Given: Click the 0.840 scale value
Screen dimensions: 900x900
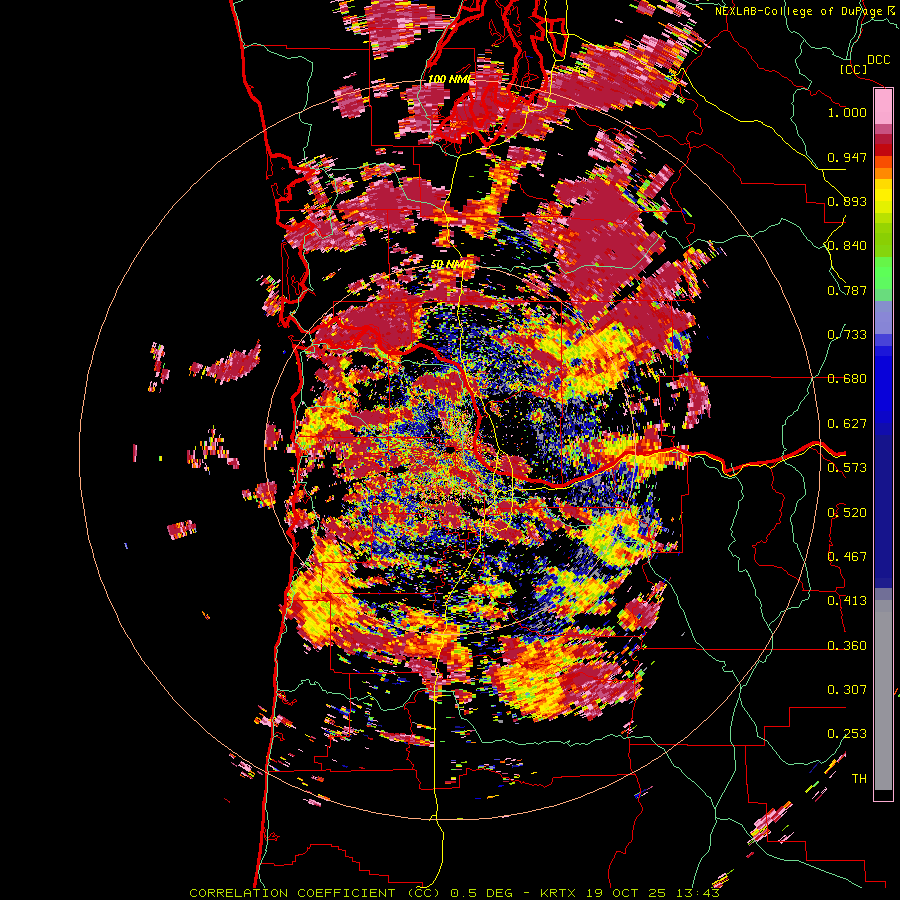Looking at the screenshot, I should (847, 246).
